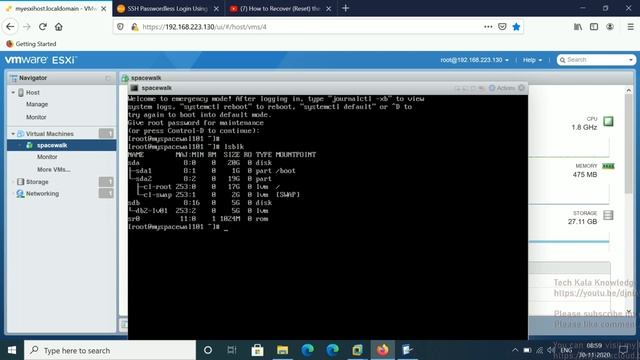Click the Virtual Machines count badge

[106, 133]
